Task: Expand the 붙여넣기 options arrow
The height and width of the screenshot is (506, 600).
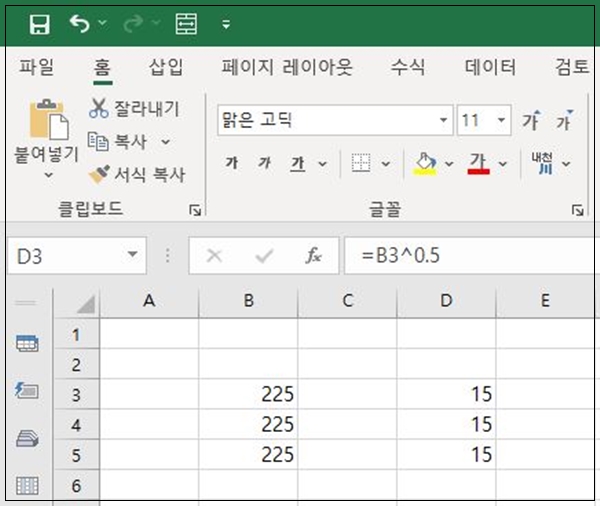Action: coord(48,175)
